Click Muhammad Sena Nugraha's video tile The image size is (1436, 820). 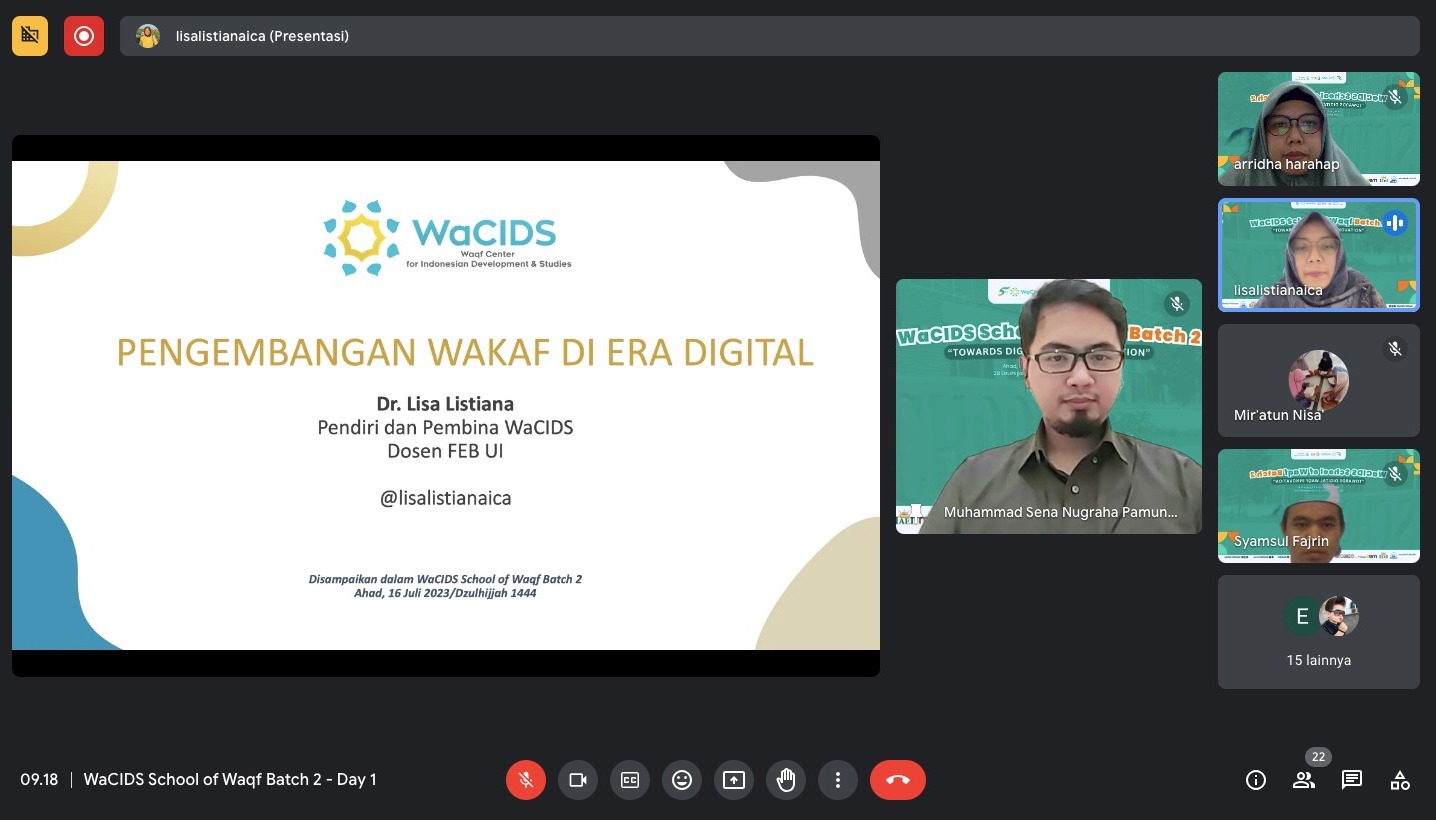point(1048,406)
